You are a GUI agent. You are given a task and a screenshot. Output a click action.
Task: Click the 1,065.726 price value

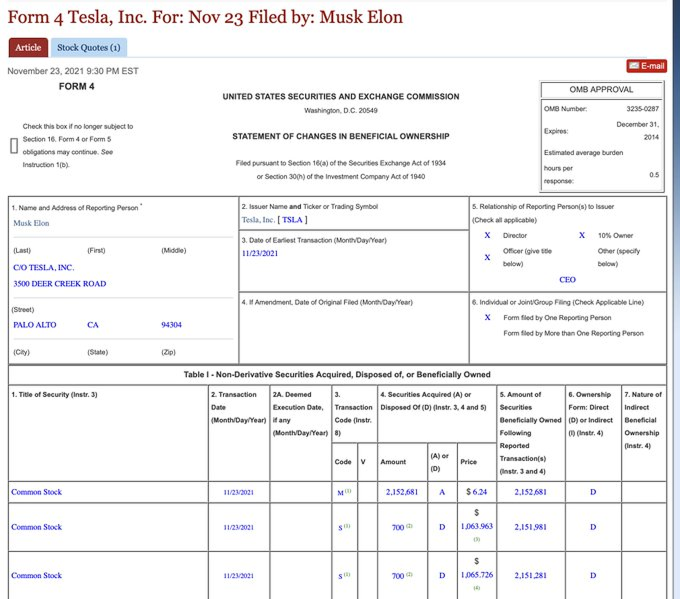pyautogui.click(x=477, y=575)
